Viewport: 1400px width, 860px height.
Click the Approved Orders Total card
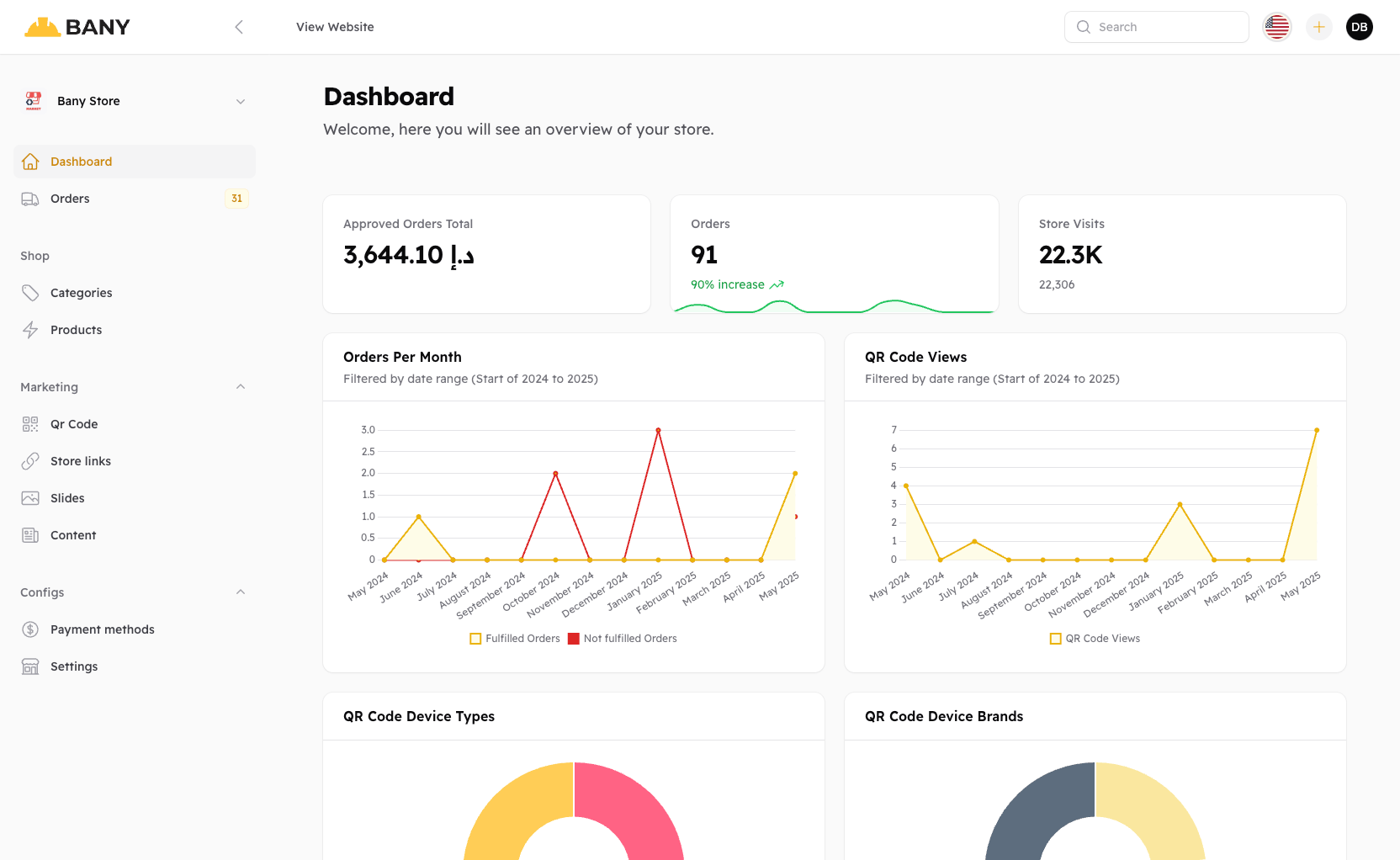(487, 254)
